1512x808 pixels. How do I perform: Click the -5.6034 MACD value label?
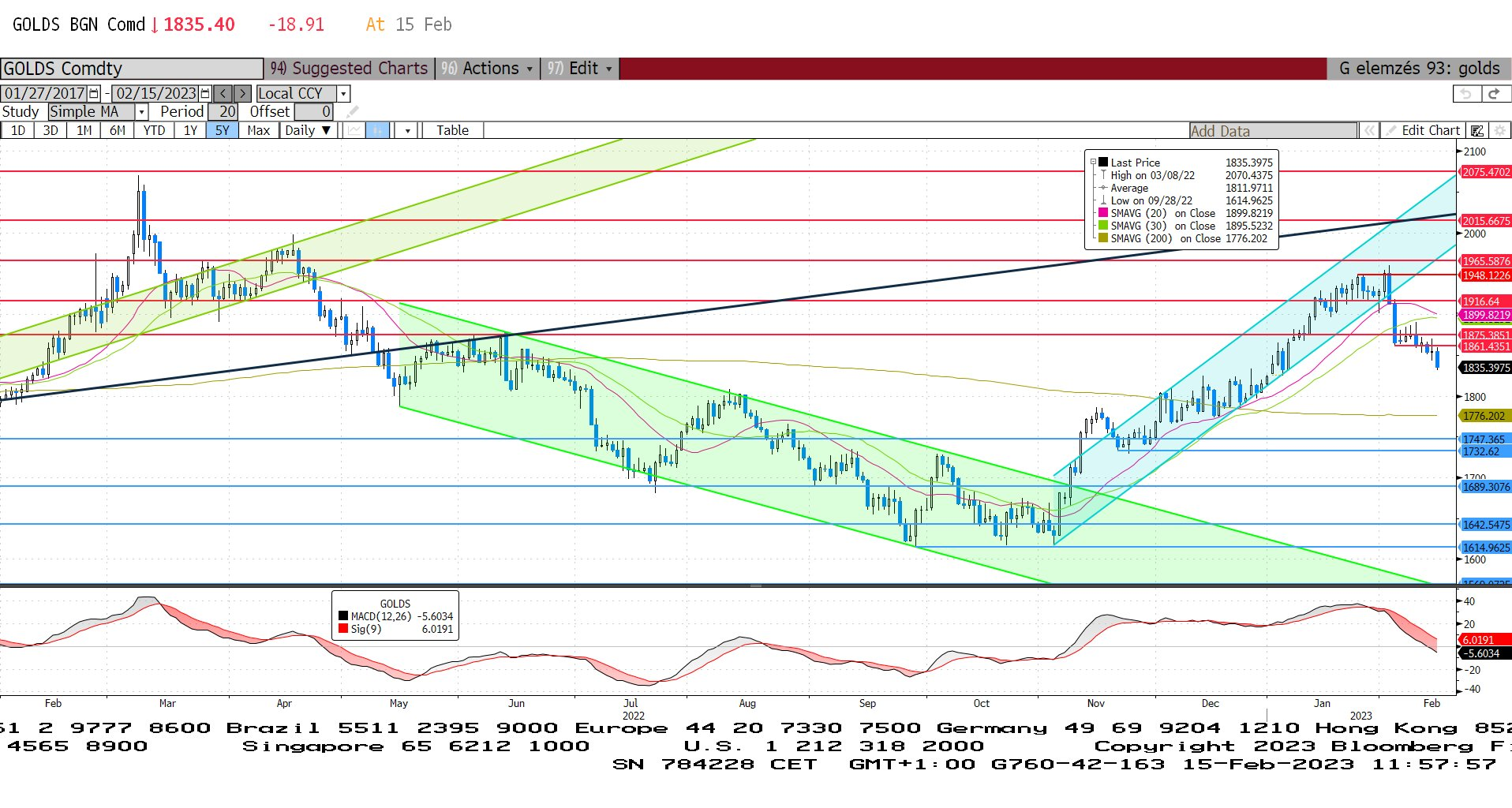click(1486, 653)
